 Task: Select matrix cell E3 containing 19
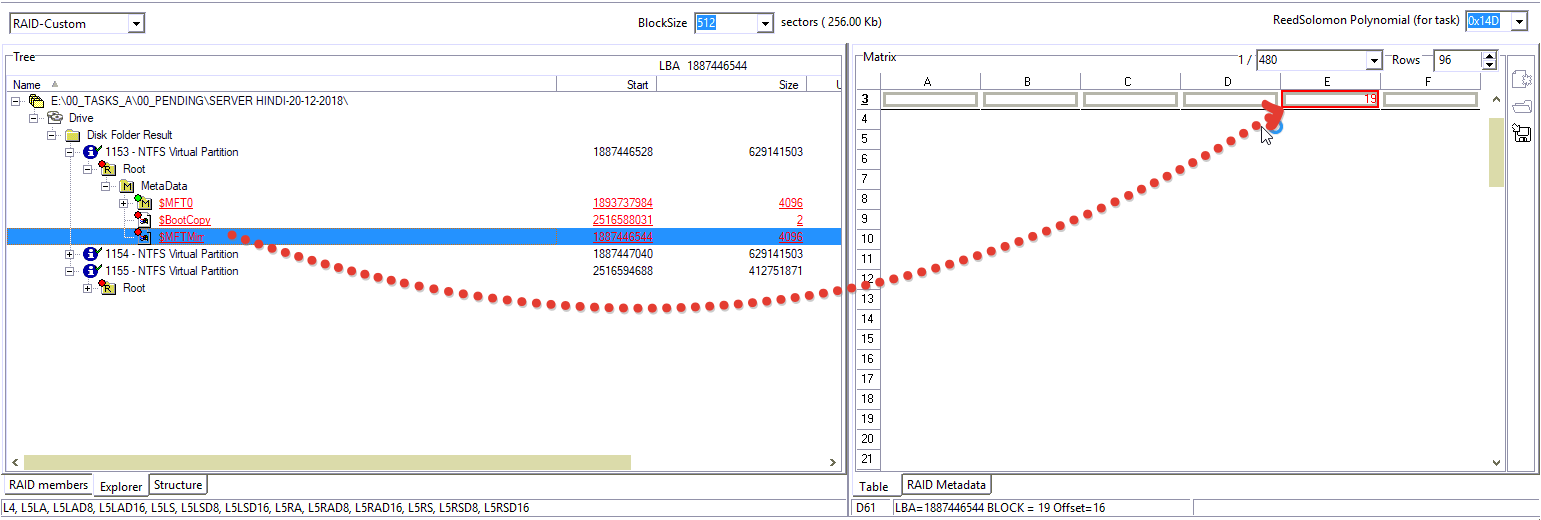point(1330,99)
